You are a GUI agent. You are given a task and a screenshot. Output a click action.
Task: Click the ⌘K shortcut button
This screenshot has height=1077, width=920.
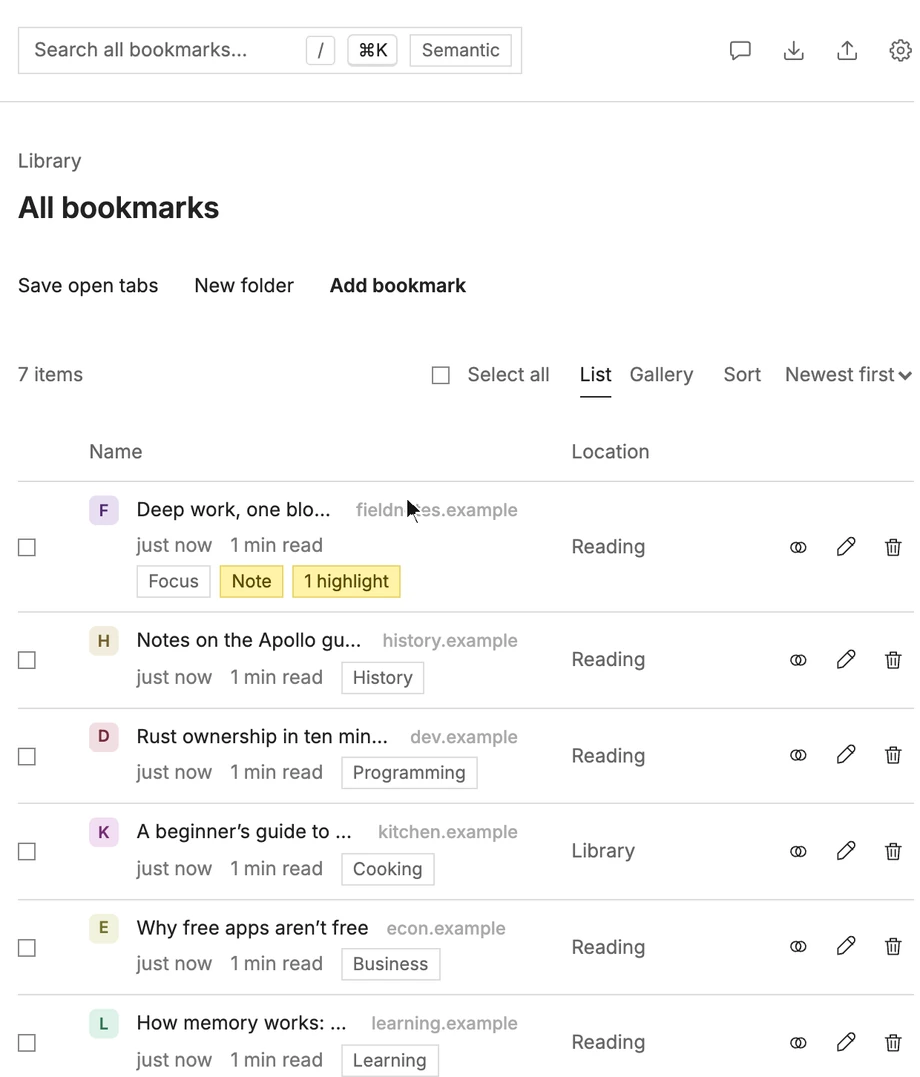tap(372, 50)
